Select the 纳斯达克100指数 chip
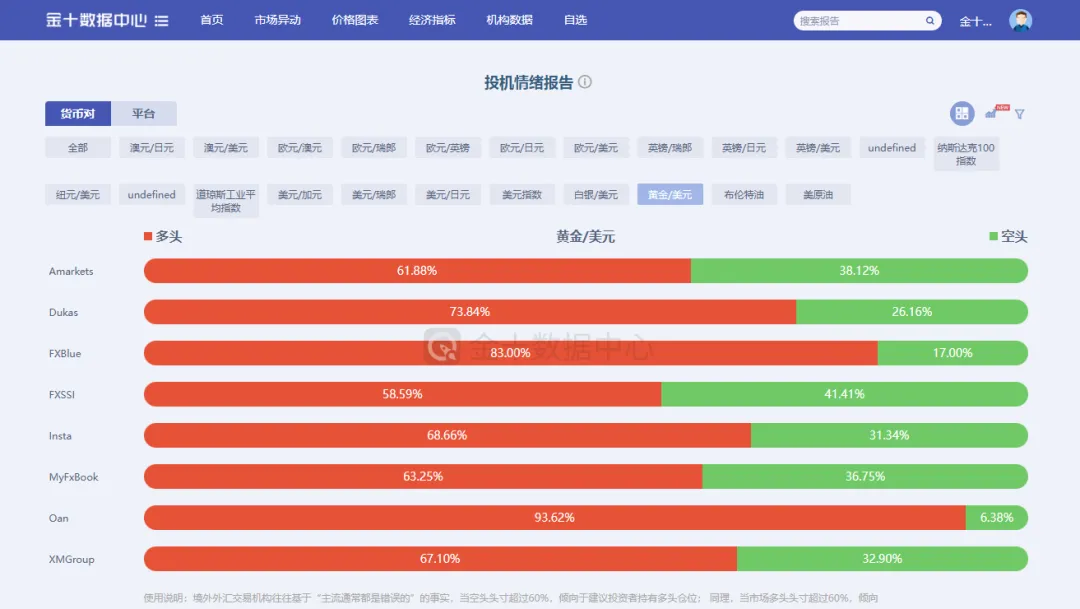 (x=966, y=154)
